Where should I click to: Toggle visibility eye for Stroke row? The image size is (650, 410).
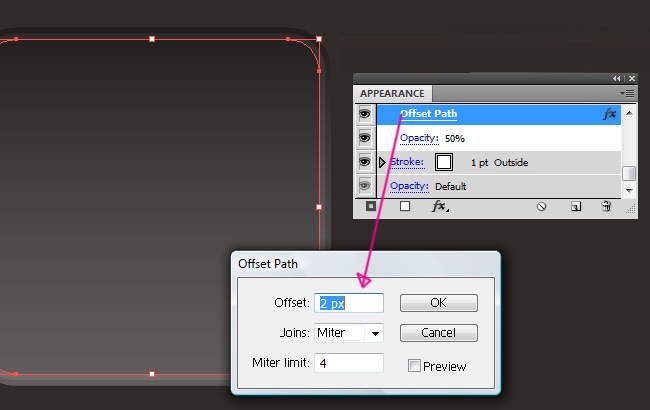click(x=364, y=162)
